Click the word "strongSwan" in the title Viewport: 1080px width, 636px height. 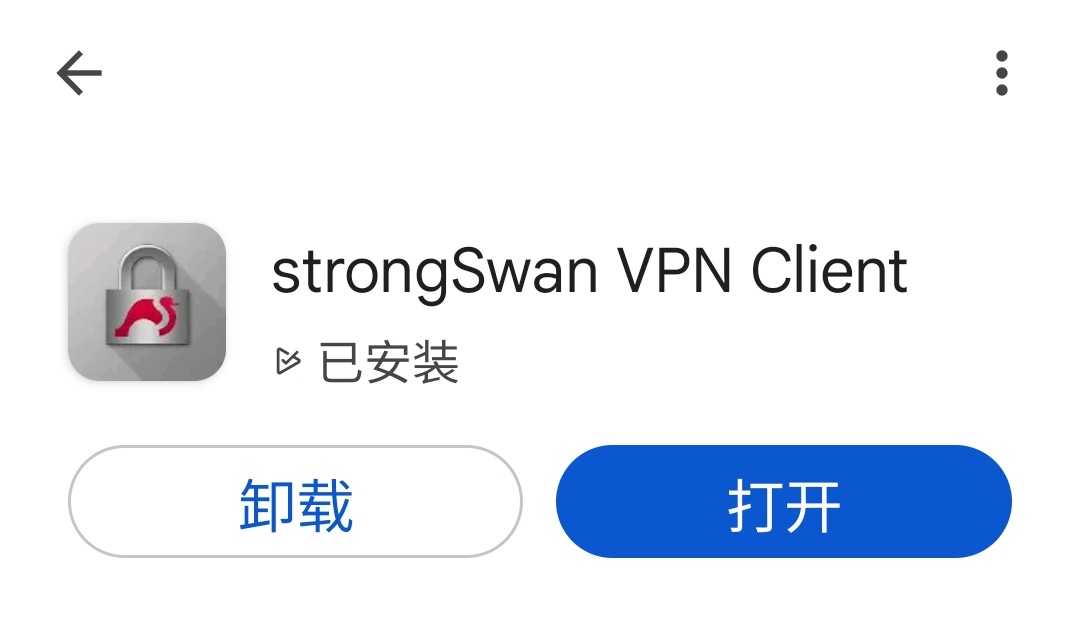click(x=435, y=273)
